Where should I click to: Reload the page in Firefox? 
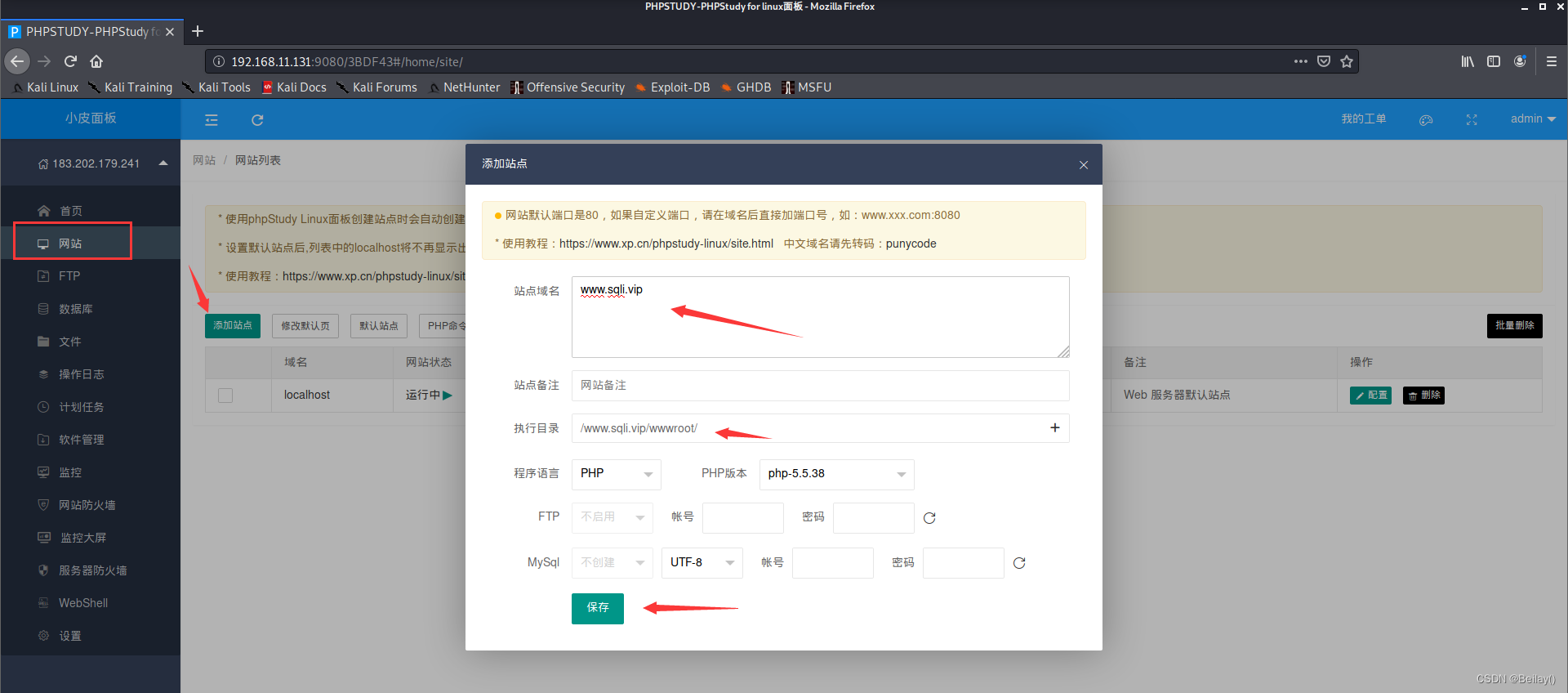pyautogui.click(x=70, y=61)
